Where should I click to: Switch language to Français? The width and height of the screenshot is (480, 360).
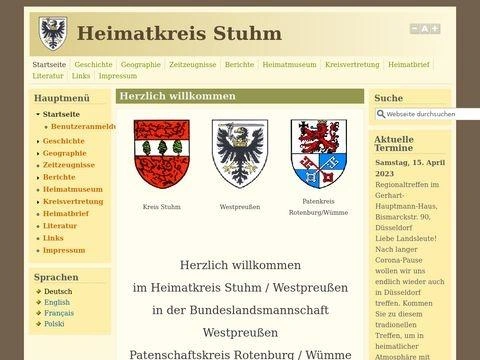59,313
